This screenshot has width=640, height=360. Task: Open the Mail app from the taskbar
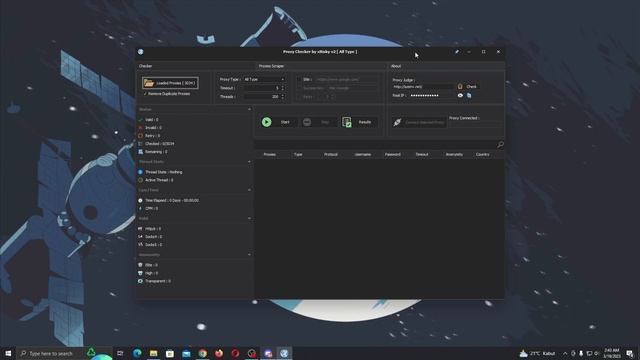pos(187,353)
